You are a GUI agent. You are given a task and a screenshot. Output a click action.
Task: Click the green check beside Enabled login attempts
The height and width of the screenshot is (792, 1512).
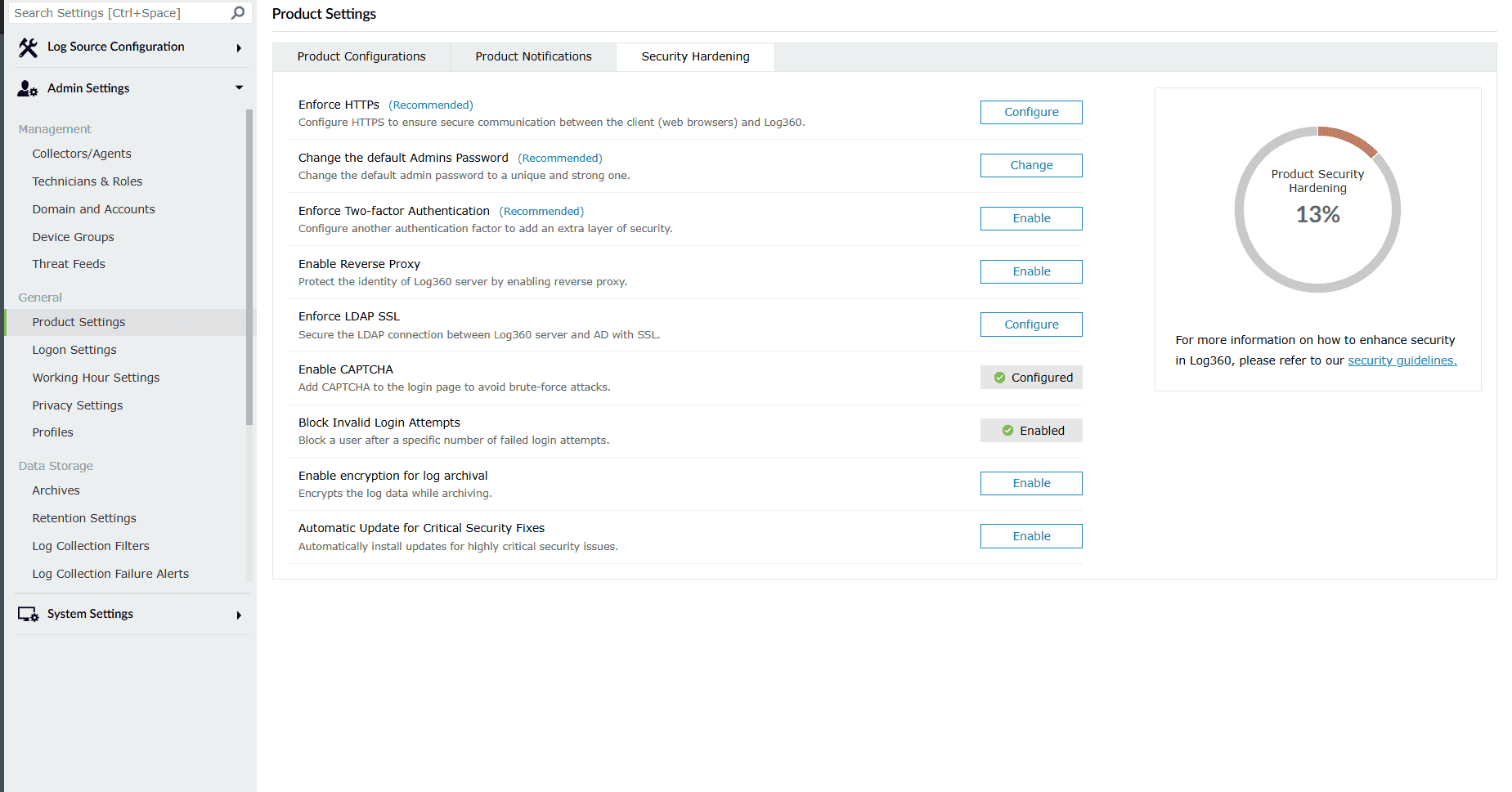coord(1009,430)
